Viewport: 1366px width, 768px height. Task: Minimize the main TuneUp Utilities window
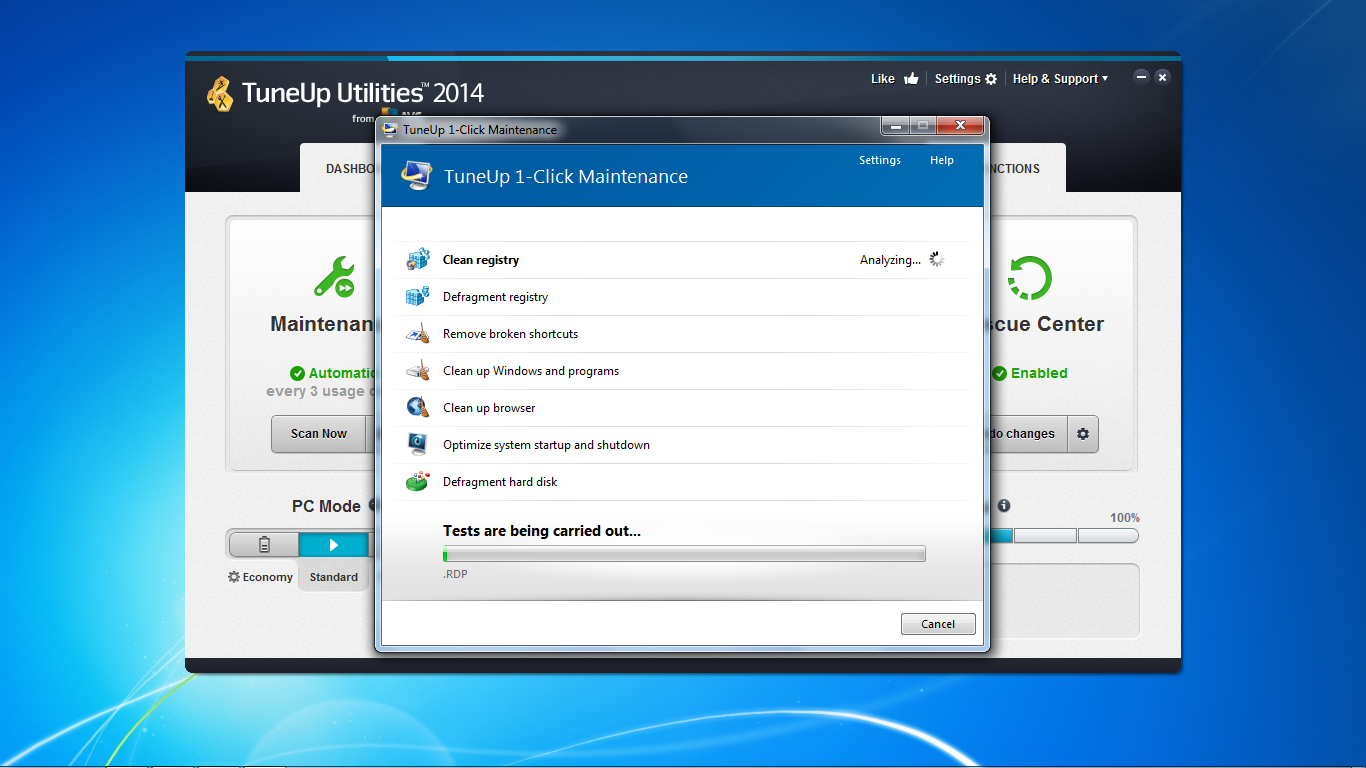(1141, 77)
